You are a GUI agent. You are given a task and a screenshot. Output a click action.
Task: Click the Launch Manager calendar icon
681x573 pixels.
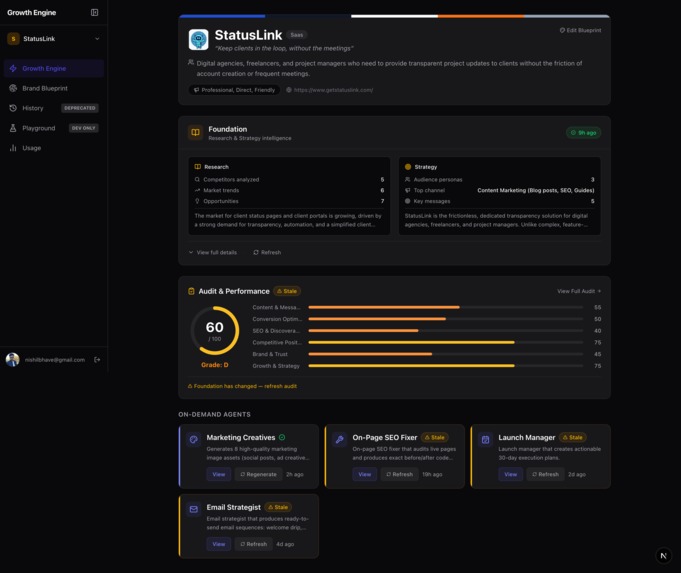click(x=486, y=439)
